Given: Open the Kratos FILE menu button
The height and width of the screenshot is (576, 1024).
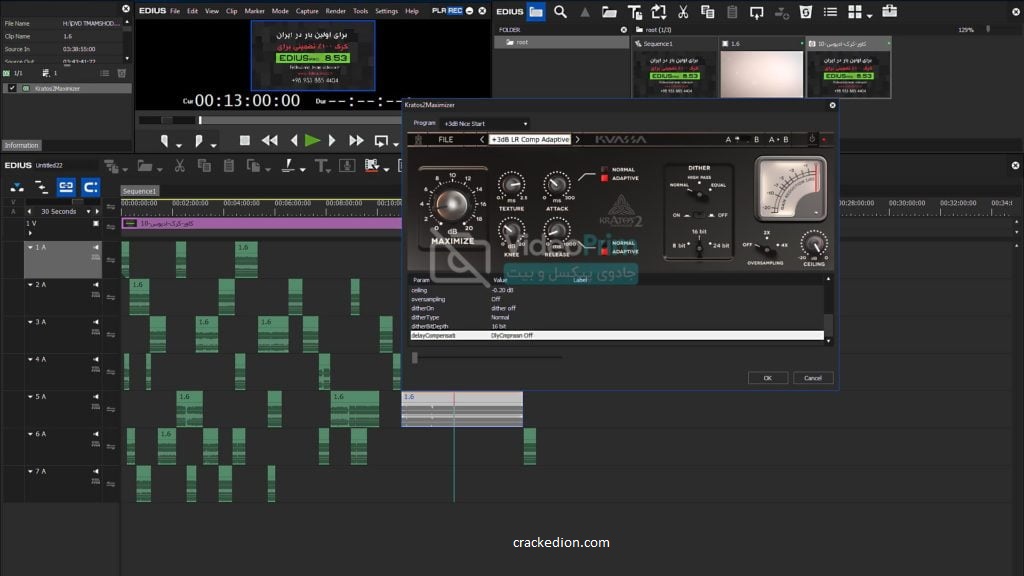Looking at the screenshot, I should click(446, 139).
